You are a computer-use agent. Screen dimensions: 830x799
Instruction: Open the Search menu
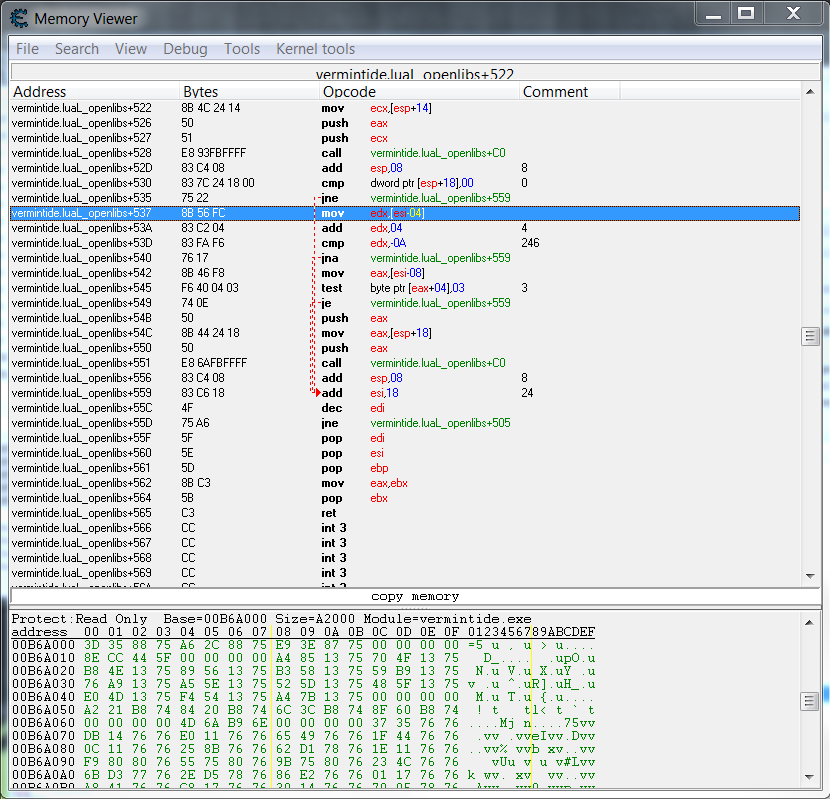click(76, 48)
